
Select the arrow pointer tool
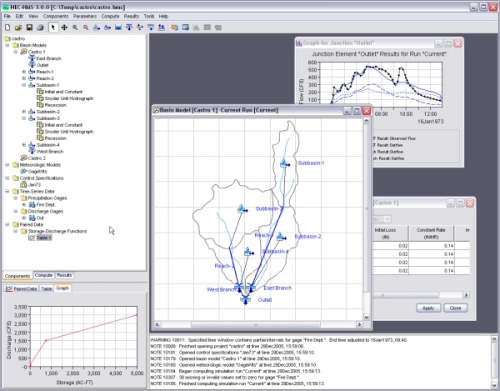click(x=53, y=27)
